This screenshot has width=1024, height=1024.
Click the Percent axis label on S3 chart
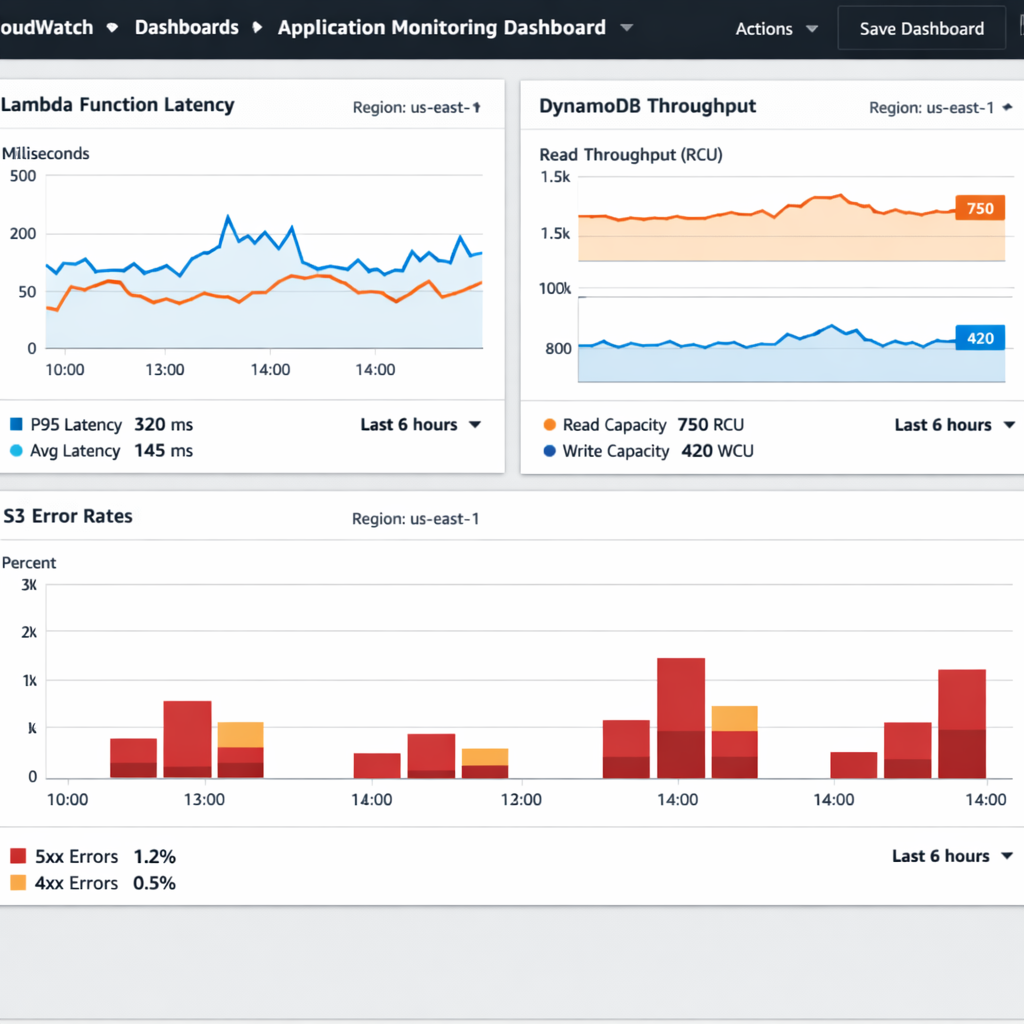point(29,563)
